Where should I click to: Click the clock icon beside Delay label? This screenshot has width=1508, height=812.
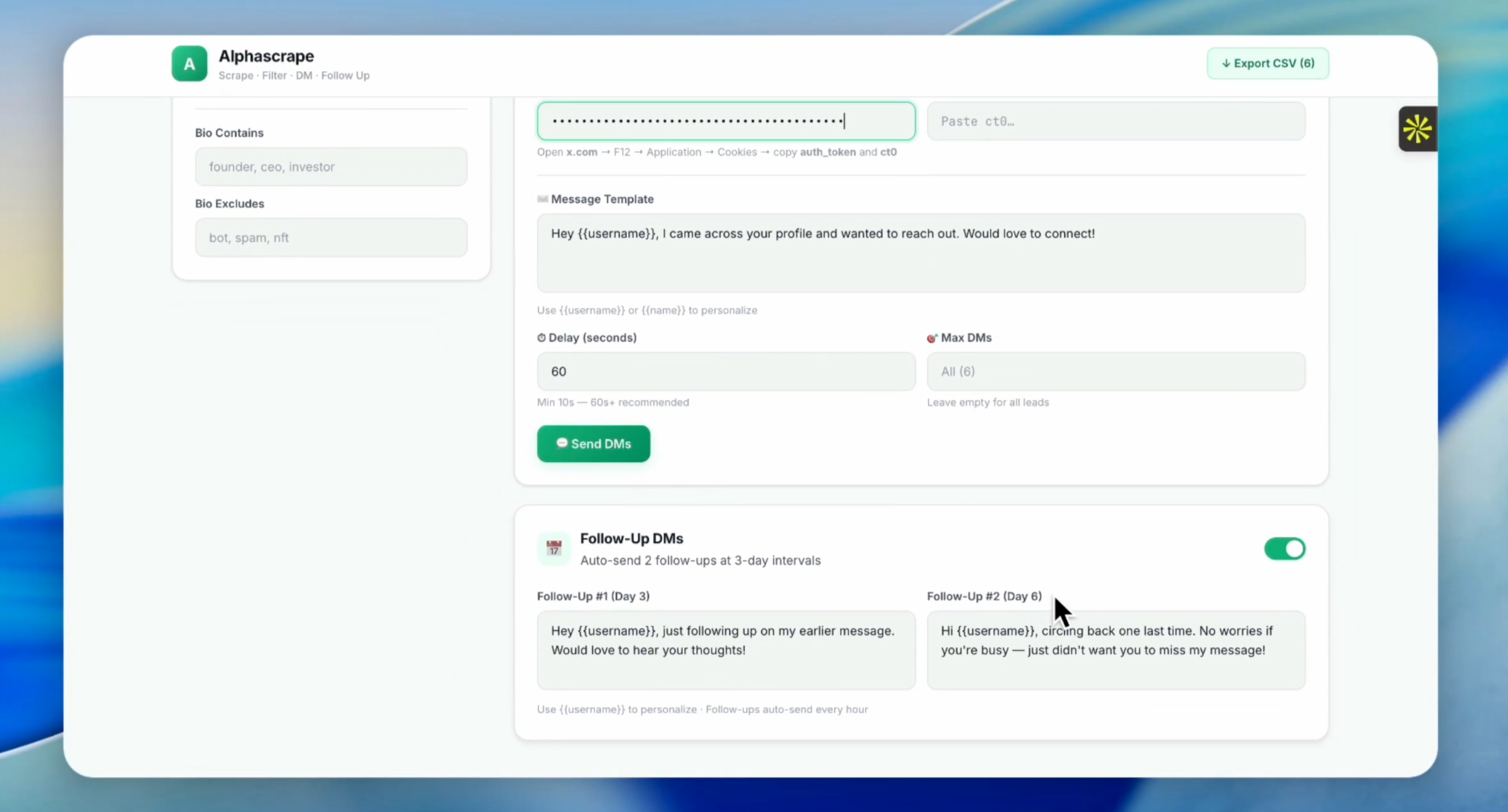coord(541,338)
